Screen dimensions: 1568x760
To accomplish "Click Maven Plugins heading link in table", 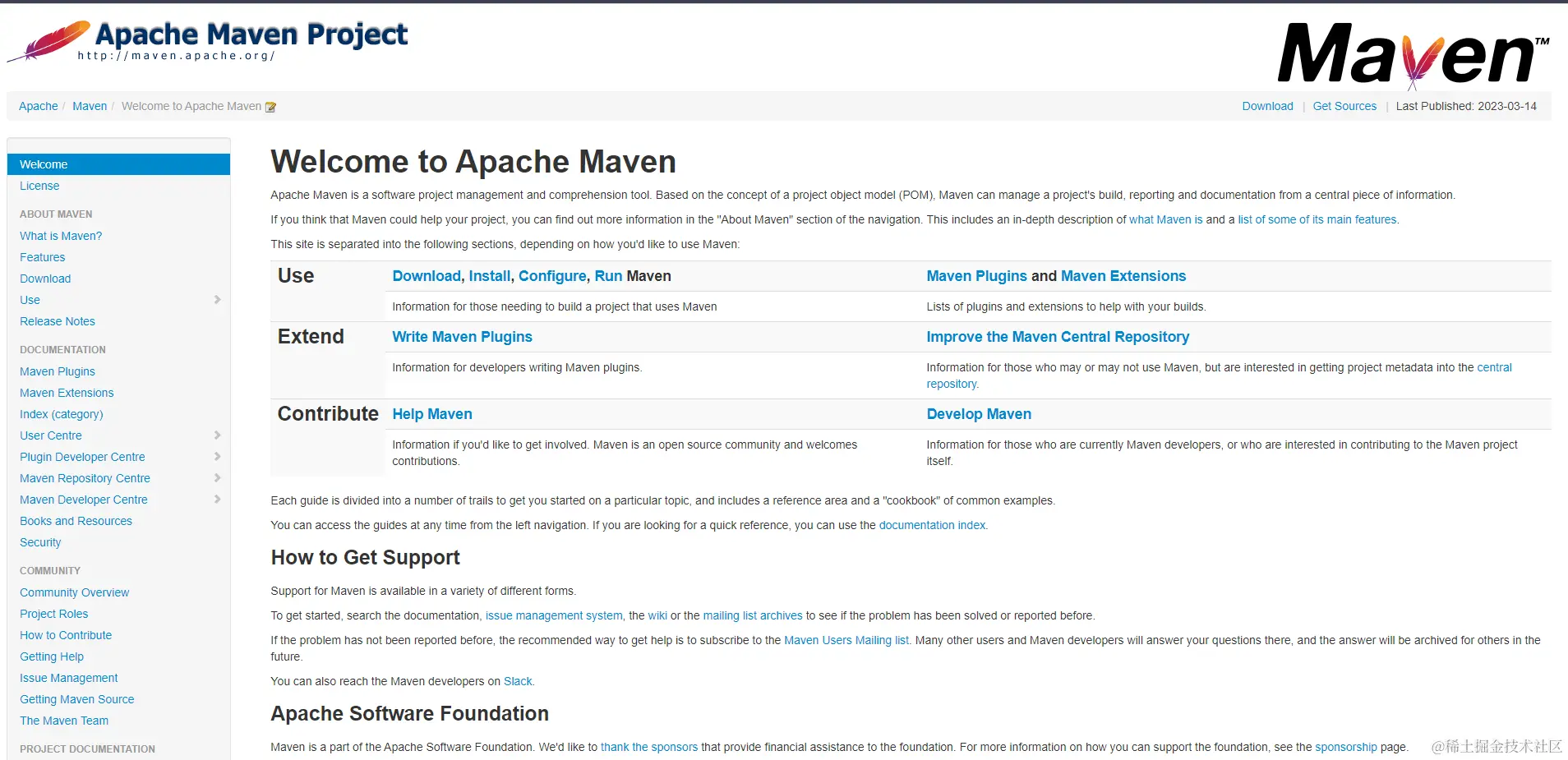I will (x=977, y=276).
